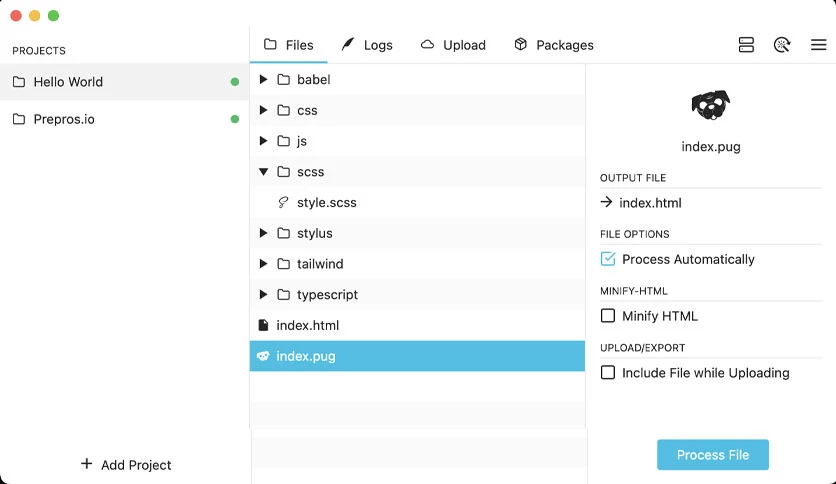Viewport: 836px width, 484px height.
Task: Click the index.pug title in details panel
Action: [711, 147]
